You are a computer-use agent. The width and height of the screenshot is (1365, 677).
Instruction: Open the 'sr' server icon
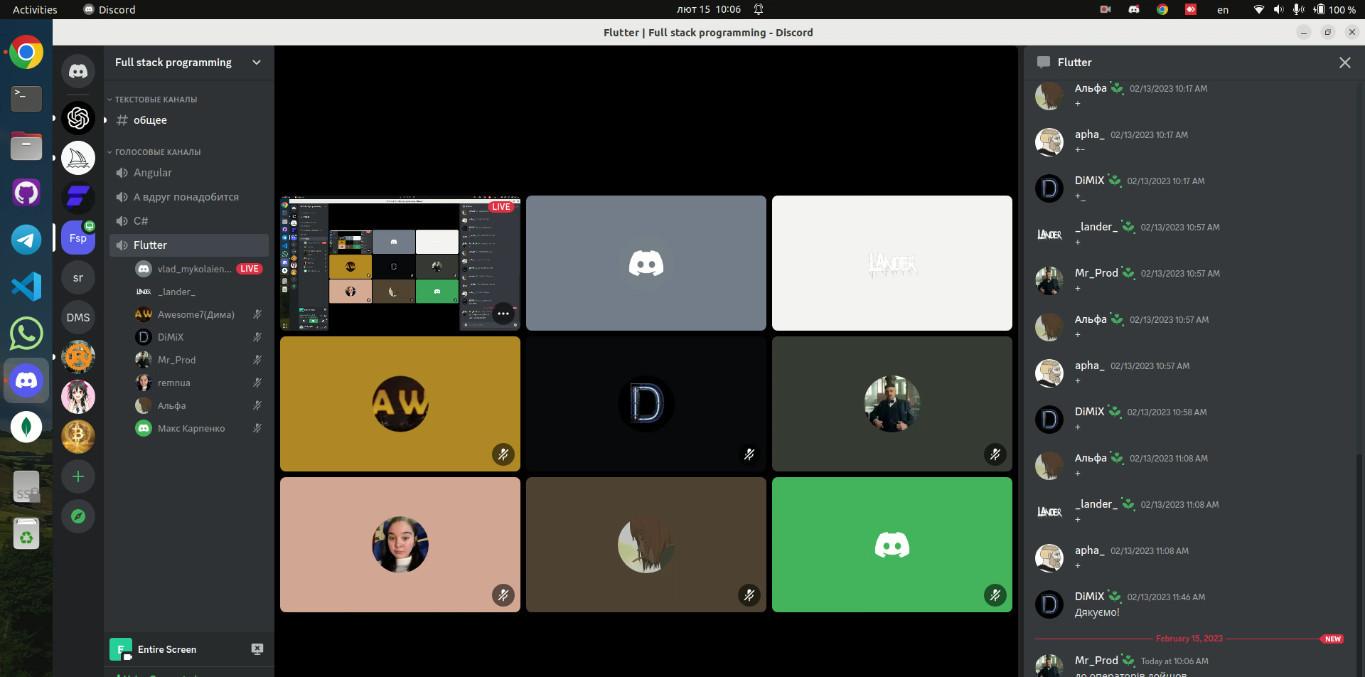tap(78, 277)
